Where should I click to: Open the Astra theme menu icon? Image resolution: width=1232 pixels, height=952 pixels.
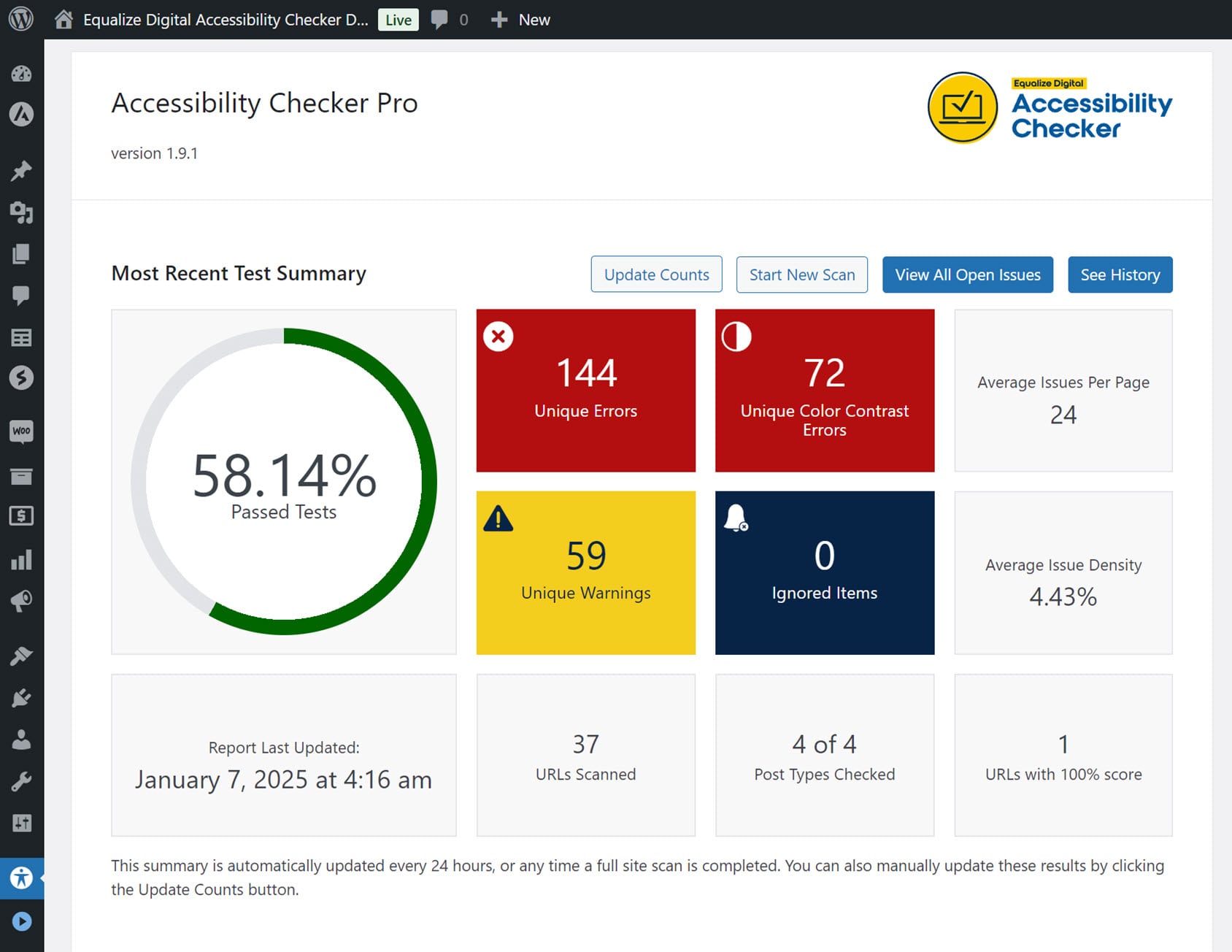coord(21,114)
